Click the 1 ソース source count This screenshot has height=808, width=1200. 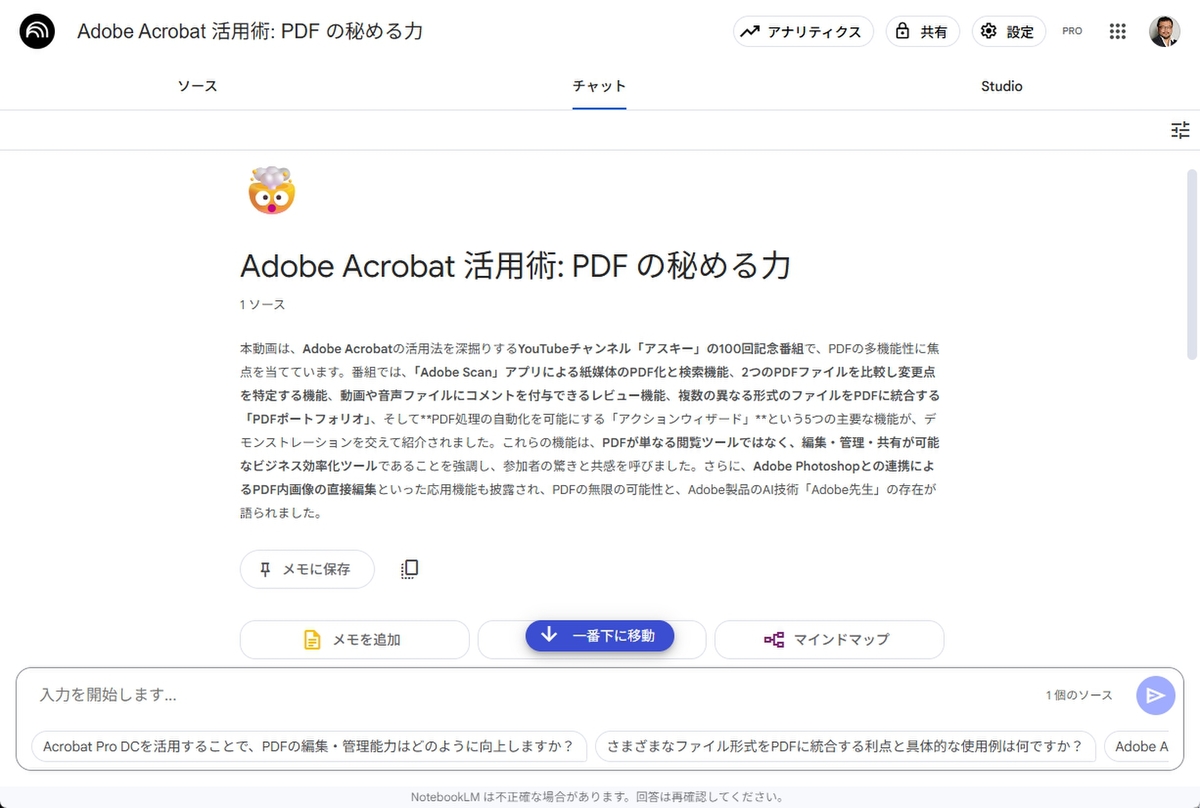point(262,304)
